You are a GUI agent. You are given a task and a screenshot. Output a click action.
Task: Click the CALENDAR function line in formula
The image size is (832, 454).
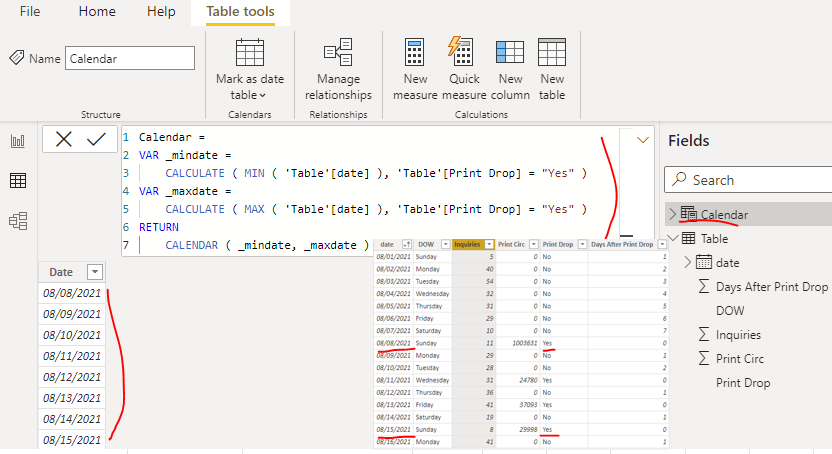click(x=267, y=245)
